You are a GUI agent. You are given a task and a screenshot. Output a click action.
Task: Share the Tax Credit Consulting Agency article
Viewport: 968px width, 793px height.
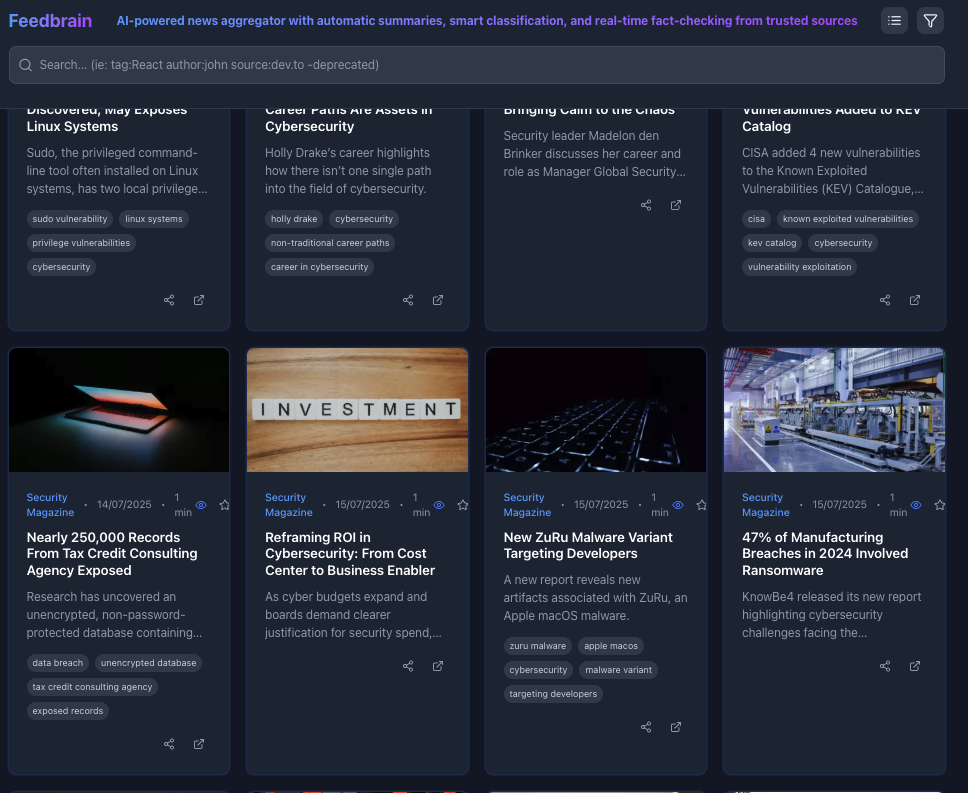click(169, 744)
